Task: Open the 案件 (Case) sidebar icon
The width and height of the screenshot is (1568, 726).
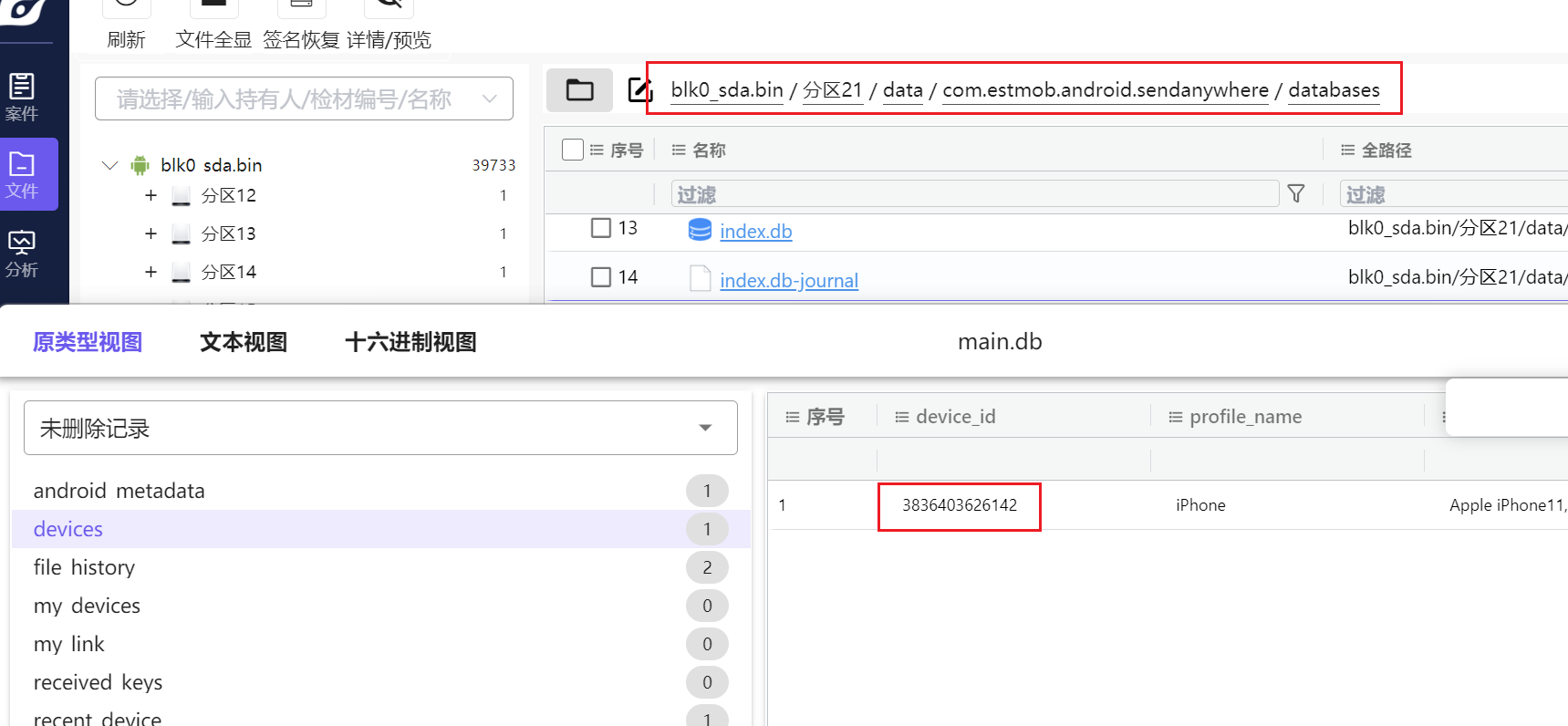Action: pyautogui.click(x=22, y=97)
